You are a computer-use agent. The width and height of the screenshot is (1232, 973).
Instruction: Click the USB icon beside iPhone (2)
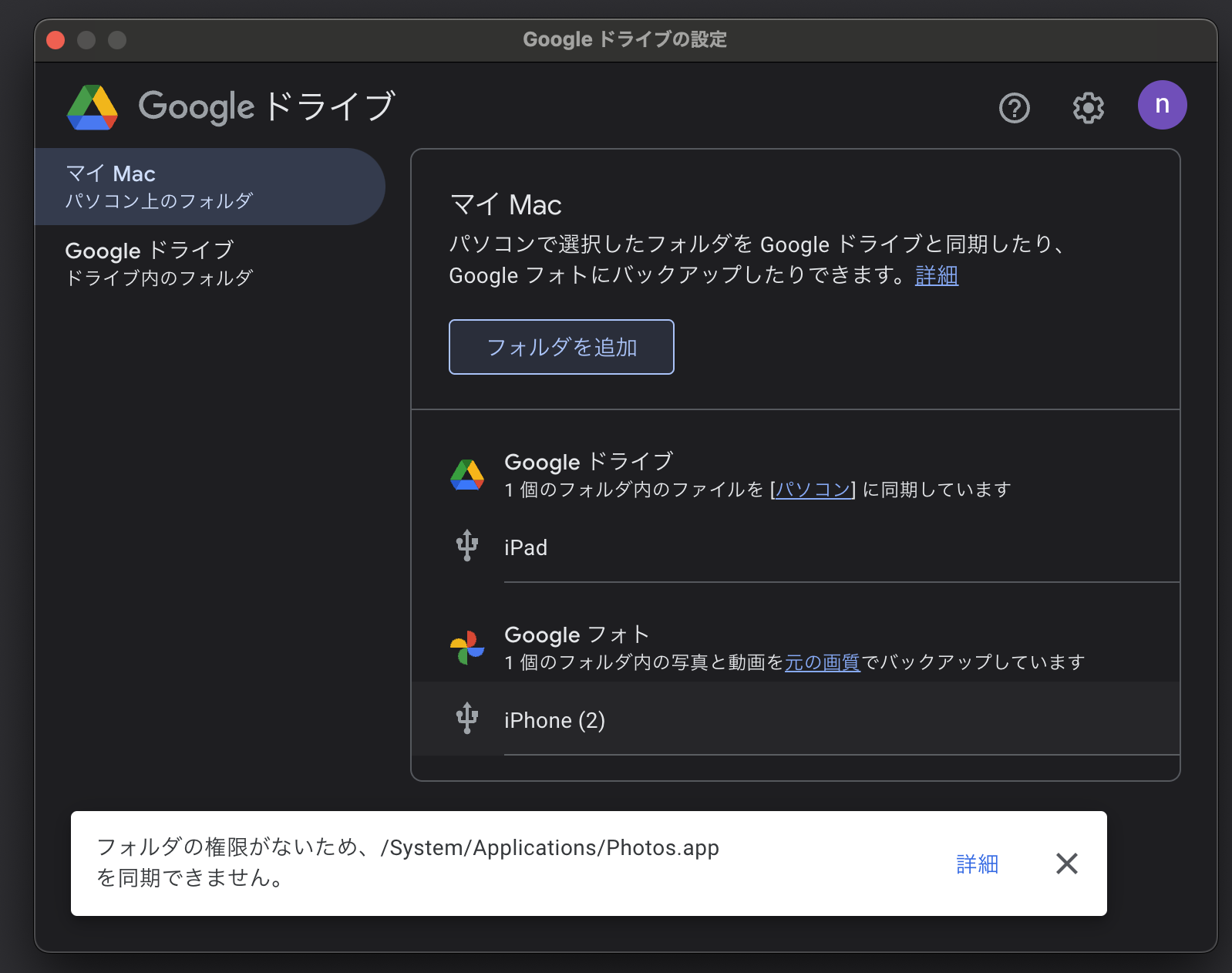pos(467,719)
